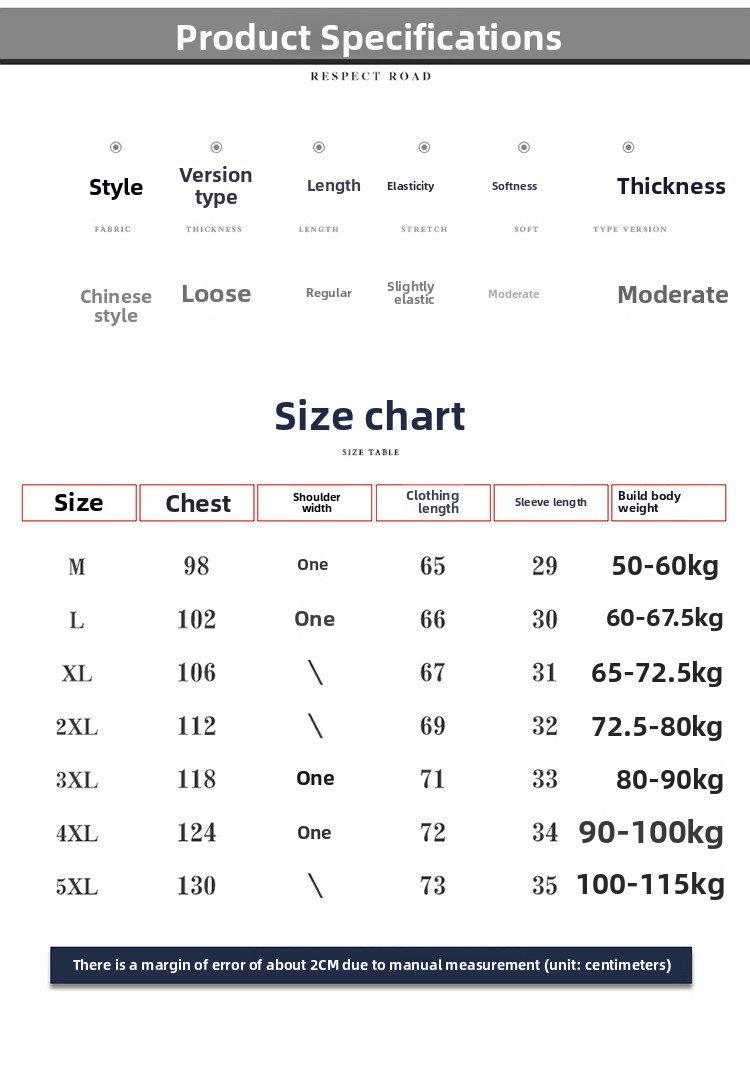
Task: Select the Clothing length header box
Action: click(433, 503)
